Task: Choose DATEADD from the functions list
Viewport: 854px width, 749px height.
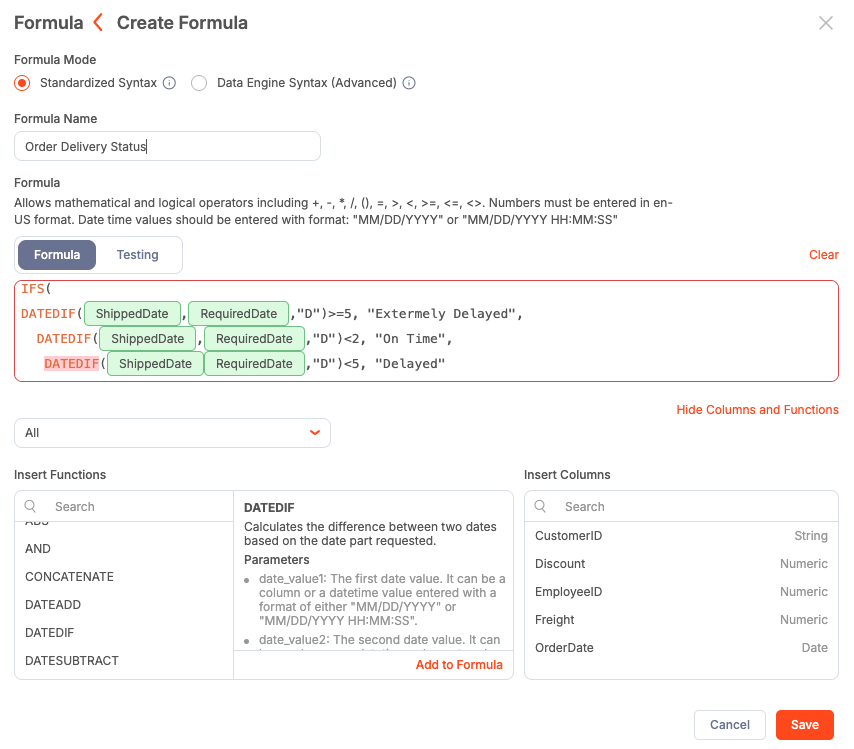Action: coord(53,605)
